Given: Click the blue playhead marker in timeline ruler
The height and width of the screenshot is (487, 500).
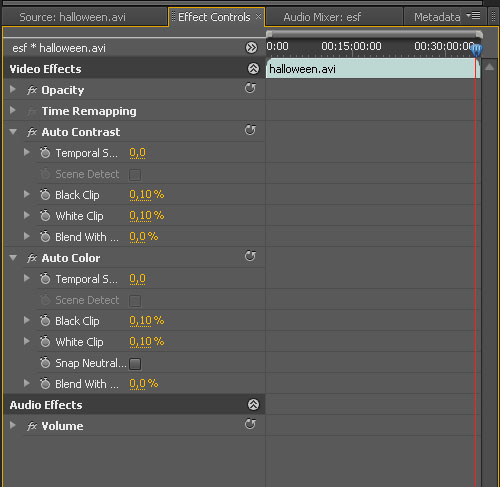Looking at the screenshot, I should pos(476,50).
